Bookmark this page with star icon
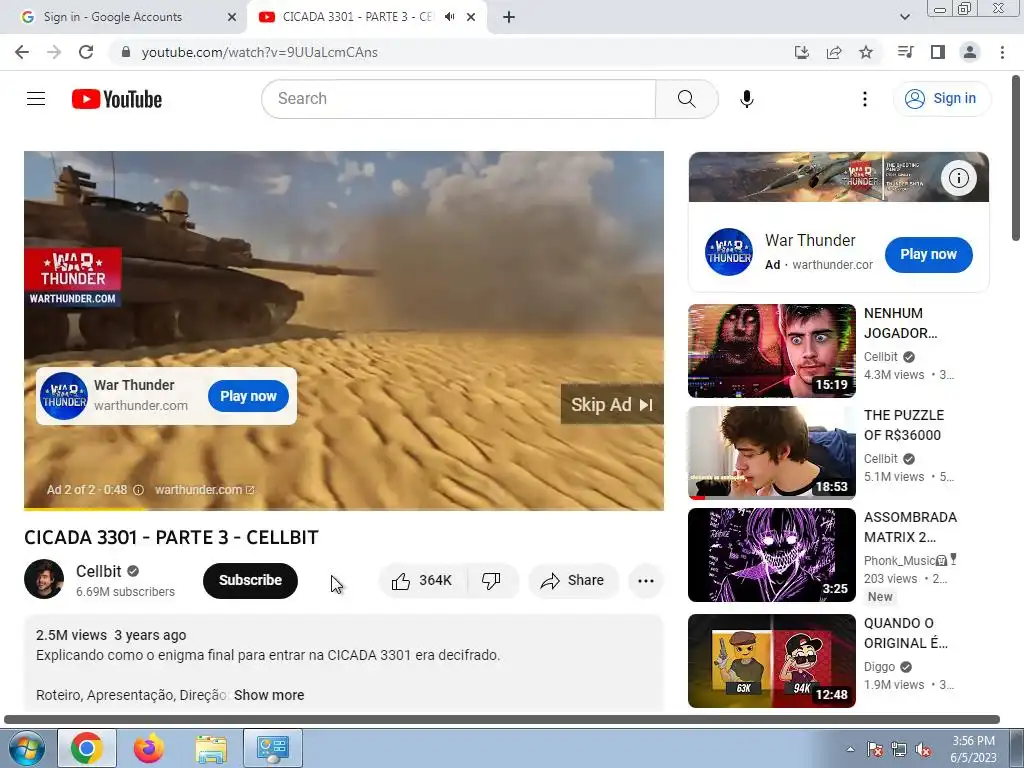The image size is (1024, 768). [866, 52]
